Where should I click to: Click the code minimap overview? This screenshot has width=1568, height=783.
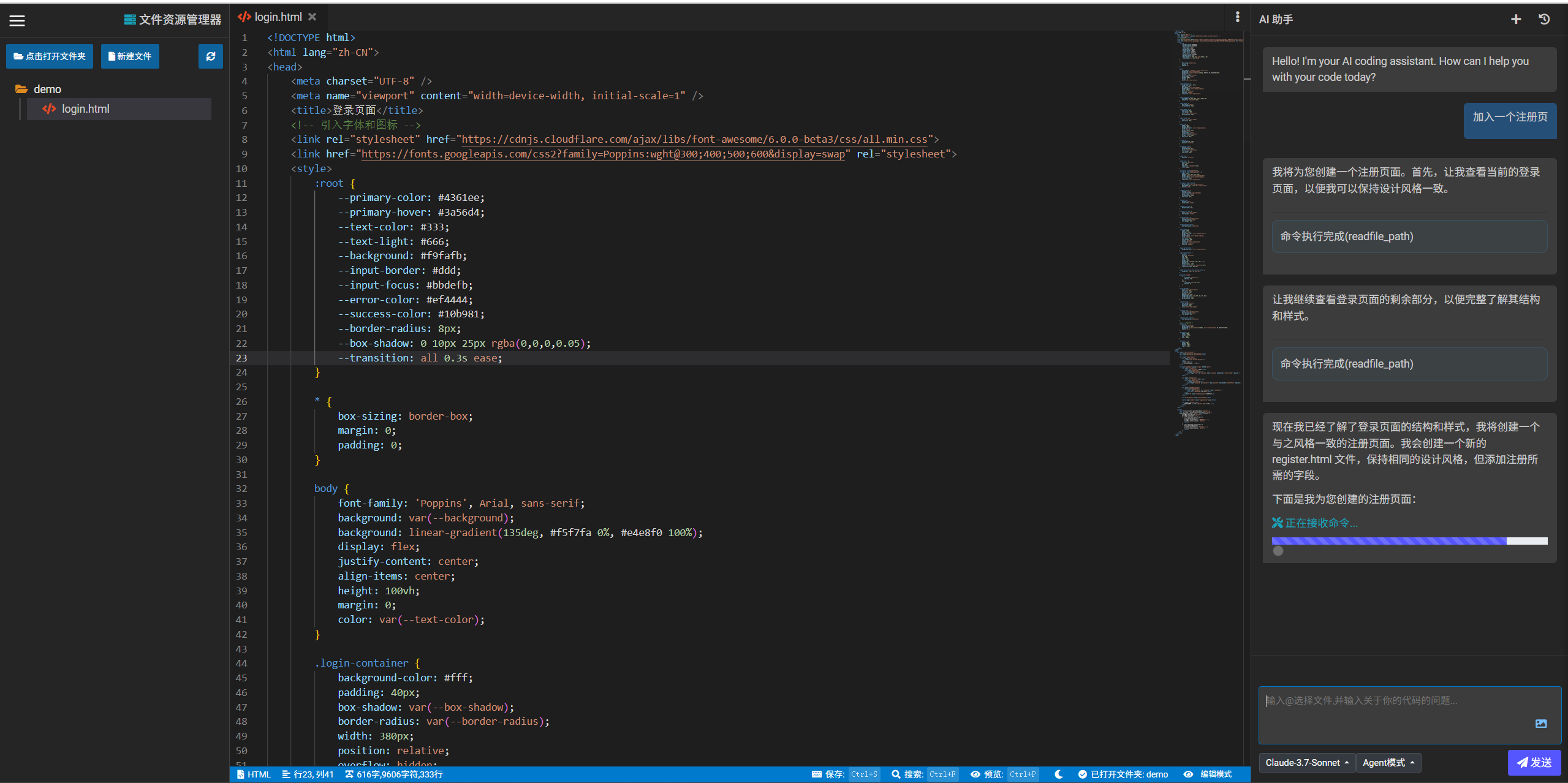pyautogui.click(x=1208, y=233)
